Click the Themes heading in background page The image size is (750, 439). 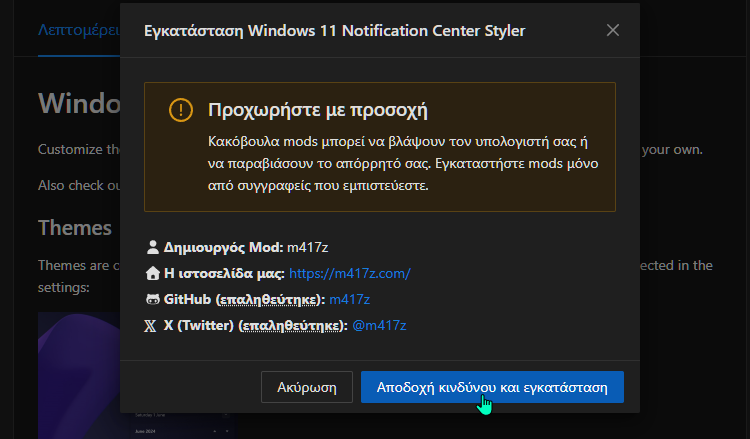75,228
